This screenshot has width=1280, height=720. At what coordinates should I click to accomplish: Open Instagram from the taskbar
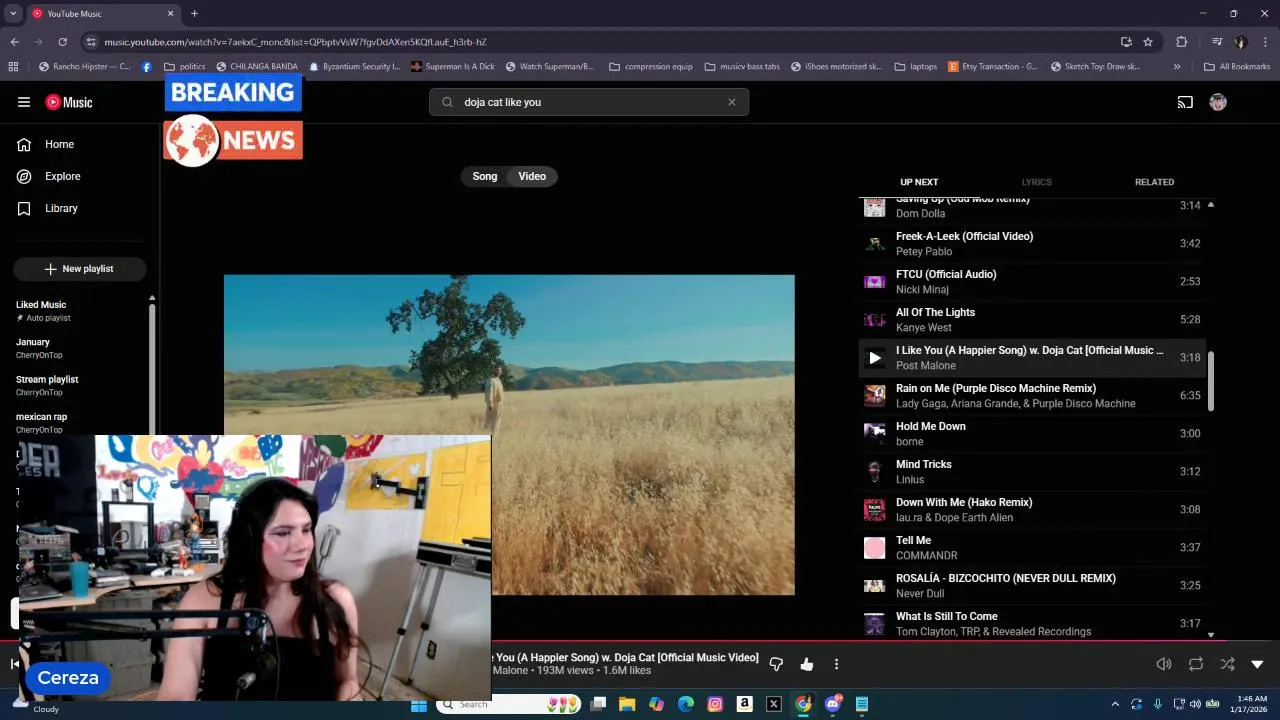coord(715,704)
